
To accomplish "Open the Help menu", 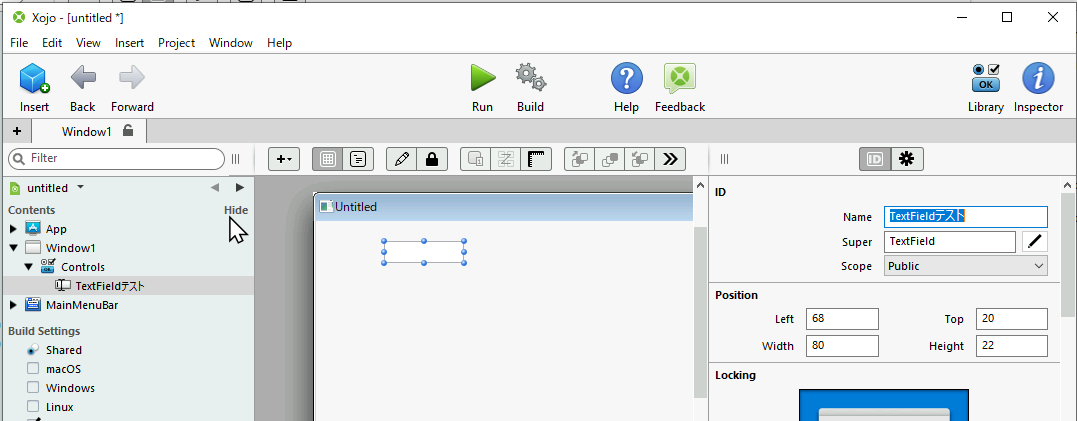I will tap(280, 43).
